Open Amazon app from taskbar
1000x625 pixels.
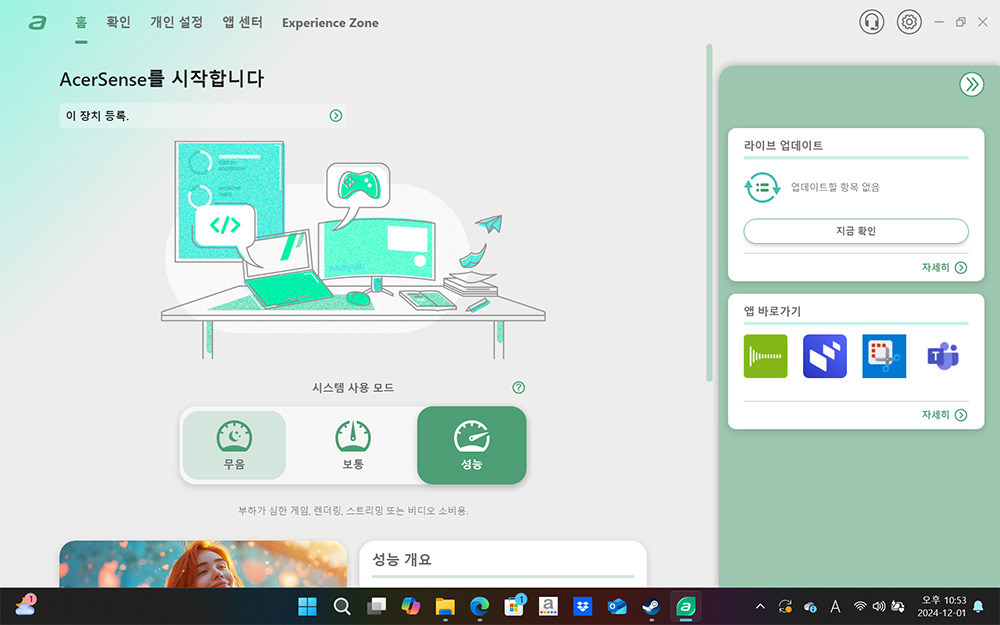coord(548,606)
